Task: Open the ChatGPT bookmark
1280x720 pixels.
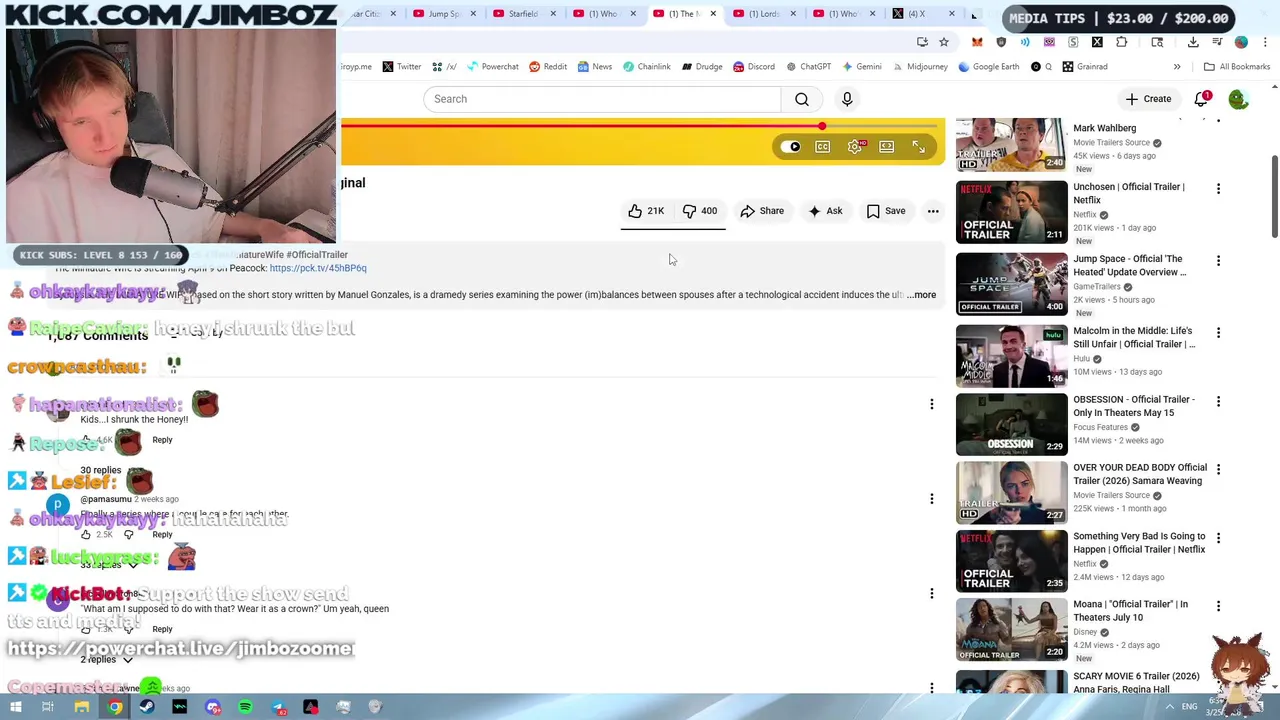Action: tap(808, 67)
